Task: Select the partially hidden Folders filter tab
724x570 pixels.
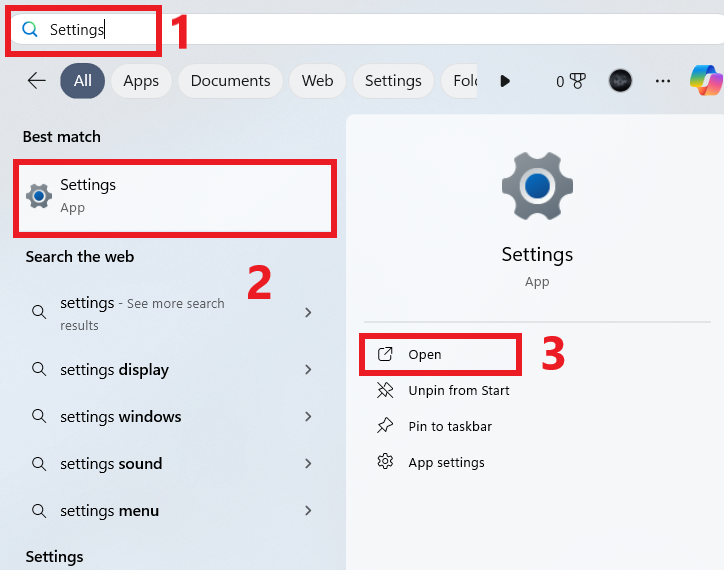Action: (459, 81)
